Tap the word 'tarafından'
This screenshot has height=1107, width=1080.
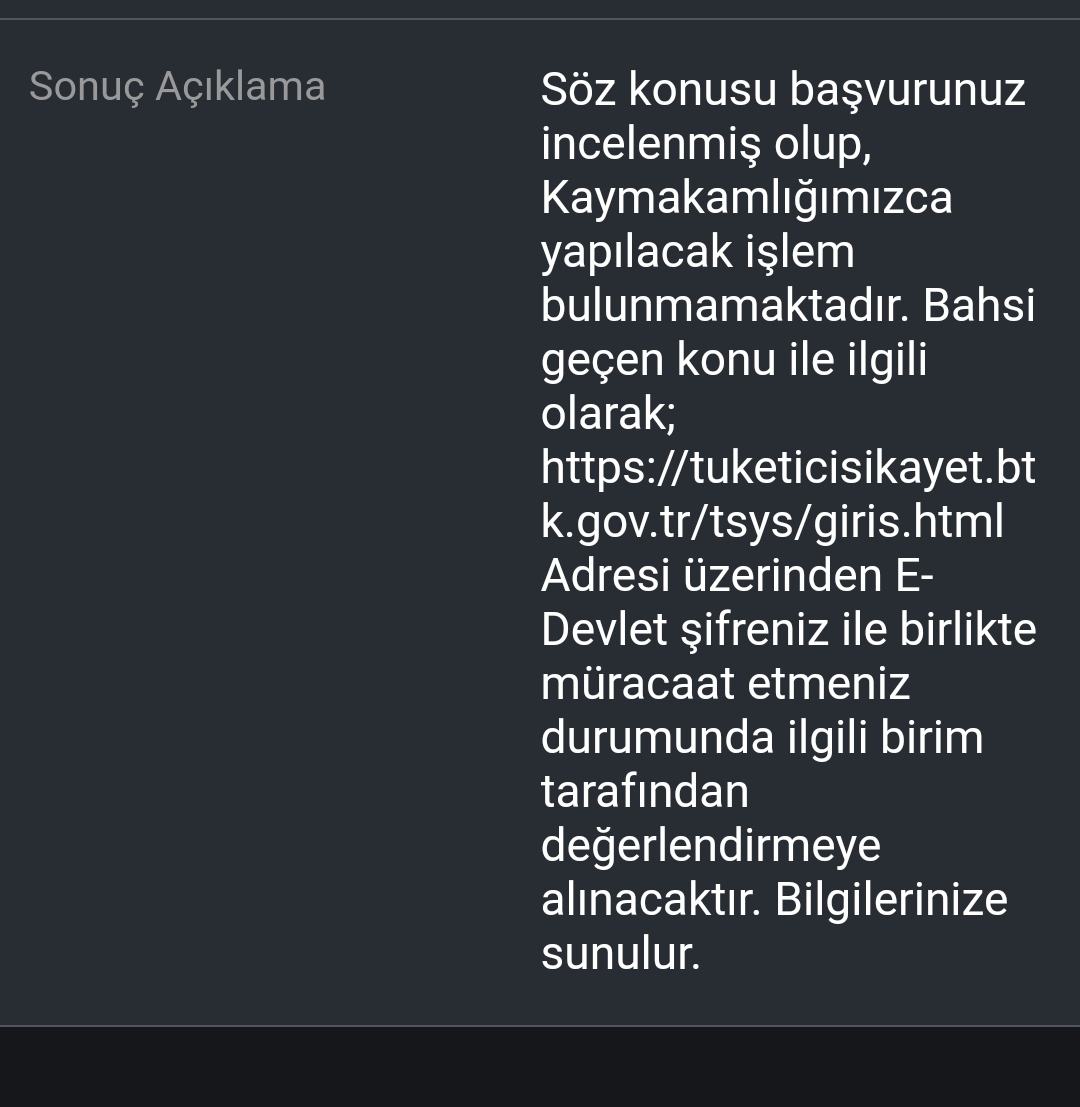(x=644, y=791)
